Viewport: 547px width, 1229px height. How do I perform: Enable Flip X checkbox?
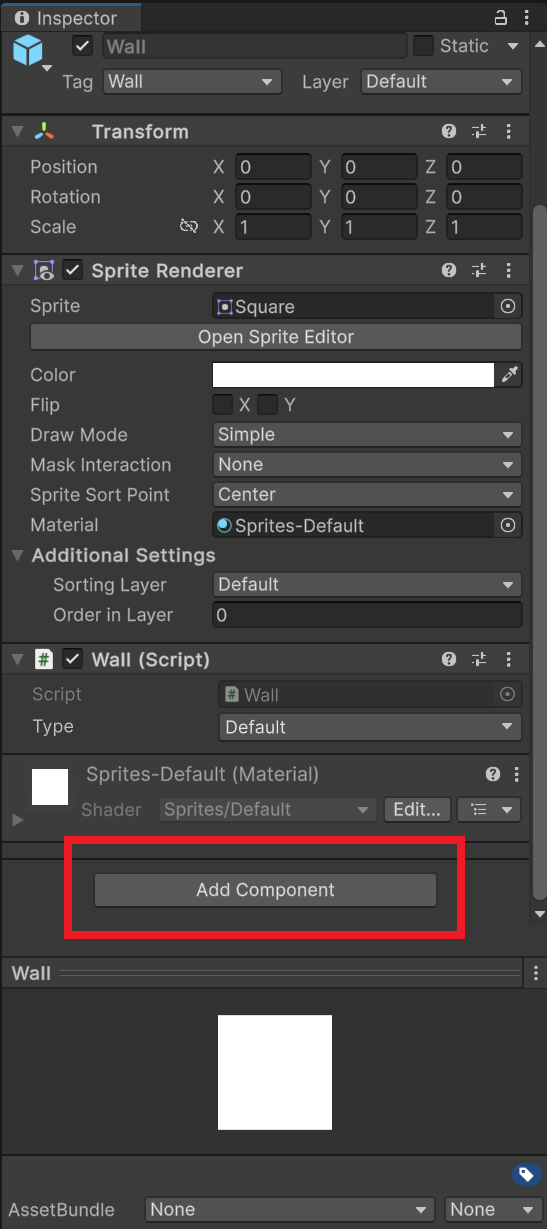pyautogui.click(x=223, y=405)
